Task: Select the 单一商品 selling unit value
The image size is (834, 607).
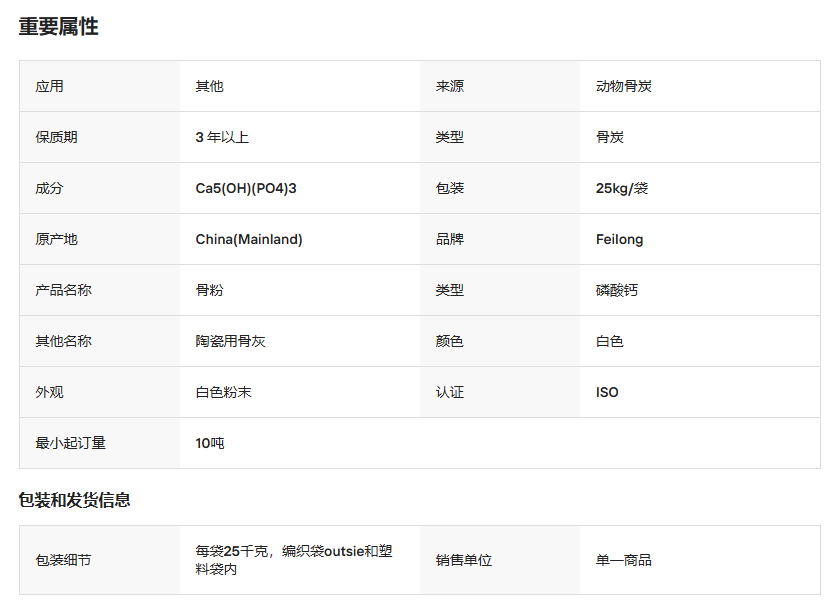Action: pos(623,560)
